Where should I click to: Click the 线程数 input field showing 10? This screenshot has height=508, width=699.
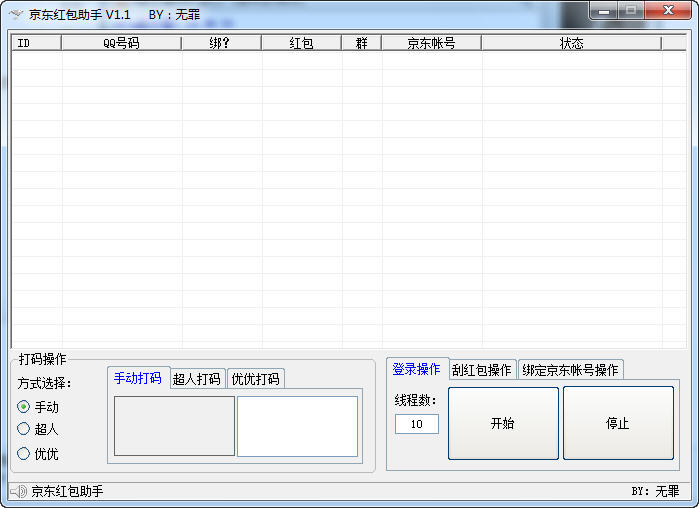(417, 424)
